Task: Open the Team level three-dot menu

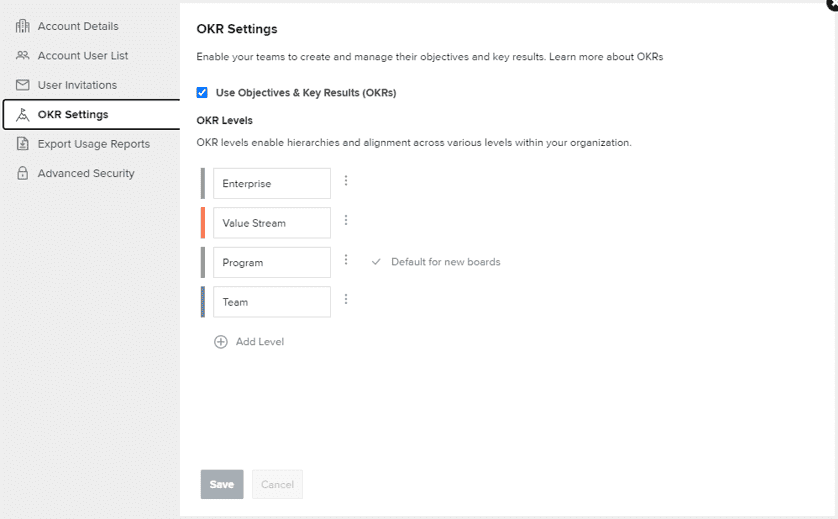Action: tap(346, 299)
